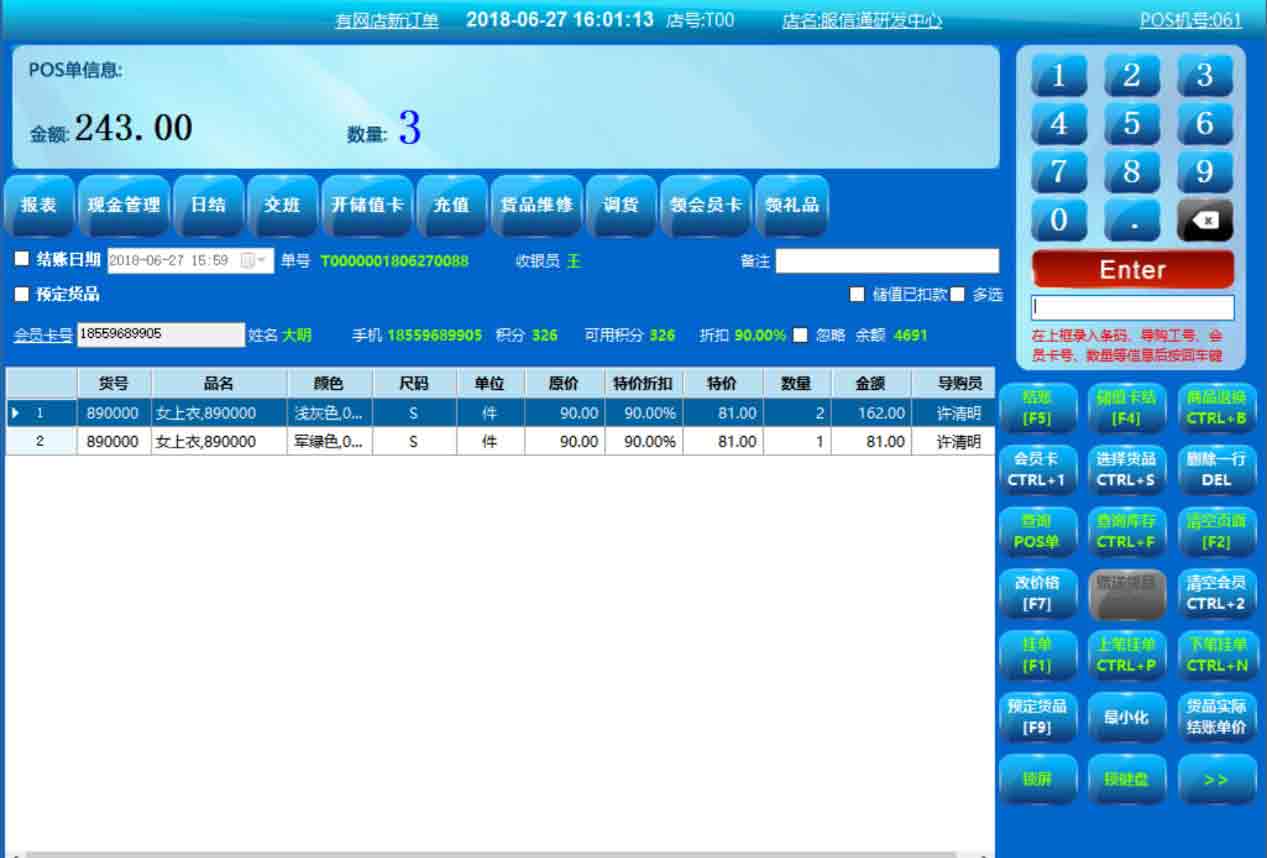
Task: Click the 日结 daily settlement button
Action: point(208,205)
